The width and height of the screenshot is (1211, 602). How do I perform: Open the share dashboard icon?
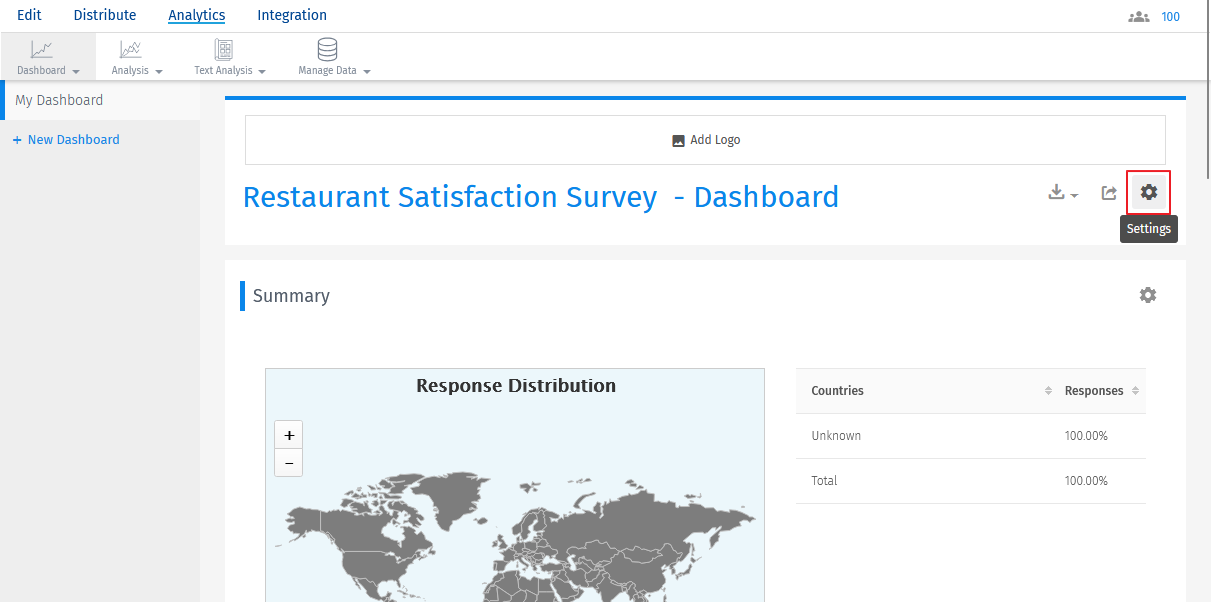1108,192
